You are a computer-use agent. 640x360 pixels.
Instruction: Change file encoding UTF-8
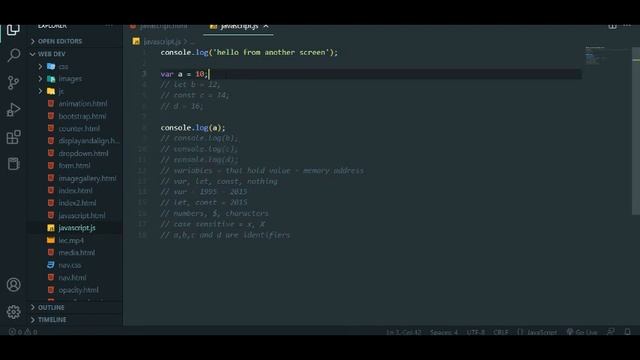tap(476, 332)
